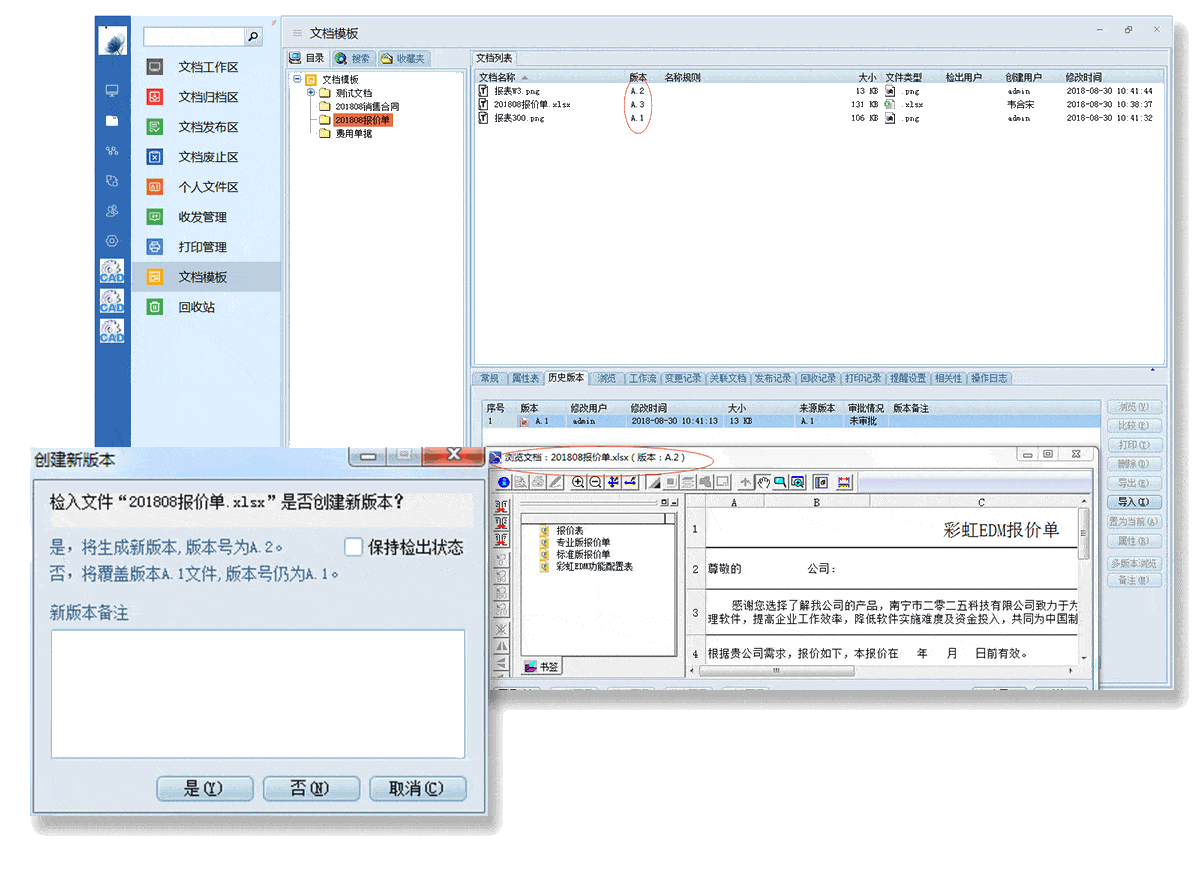Screen dimensions: 1200x893
Task: Zoom out with the viewer minus magnifier
Action: (x=595, y=482)
